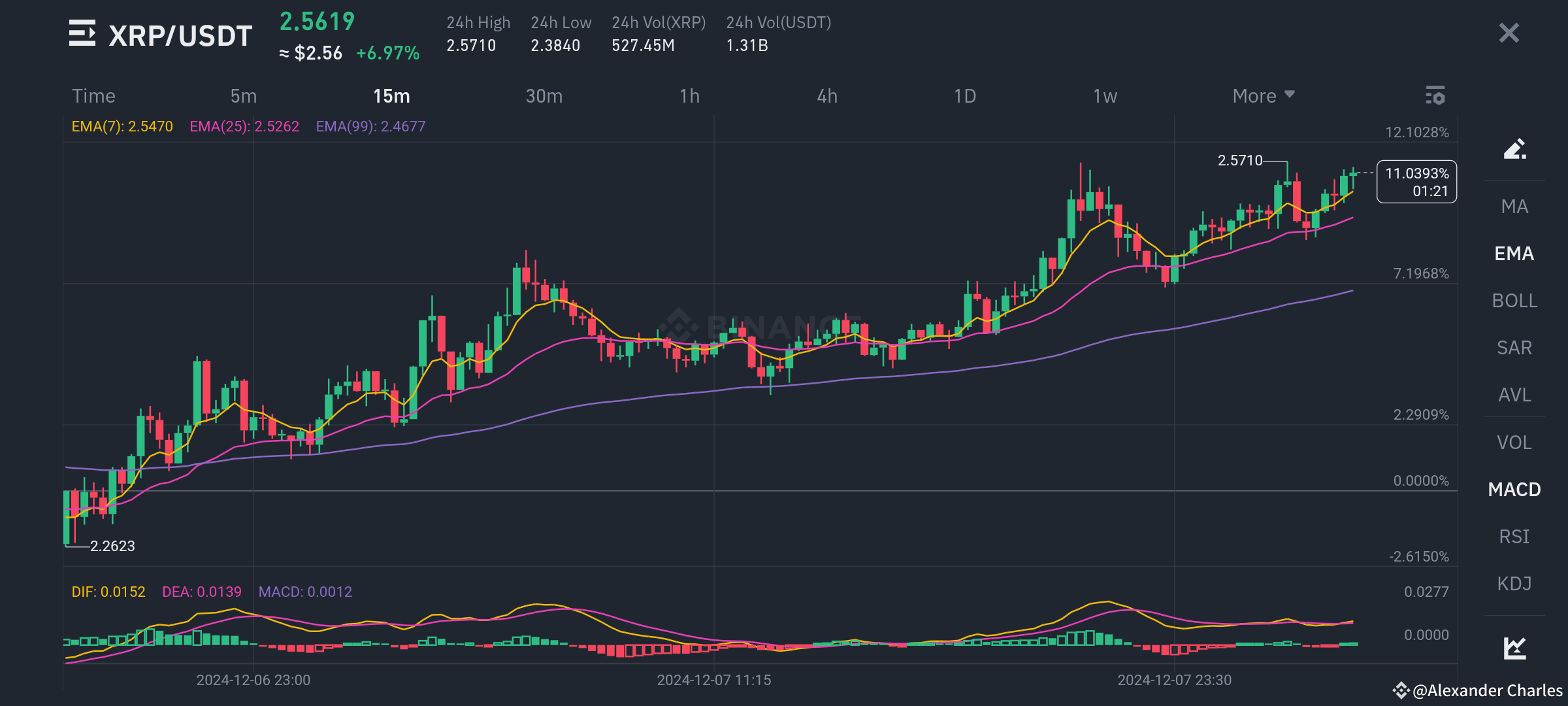Switch to the 1h interval
This screenshot has height=706, width=1568.
click(x=689, y=95)
